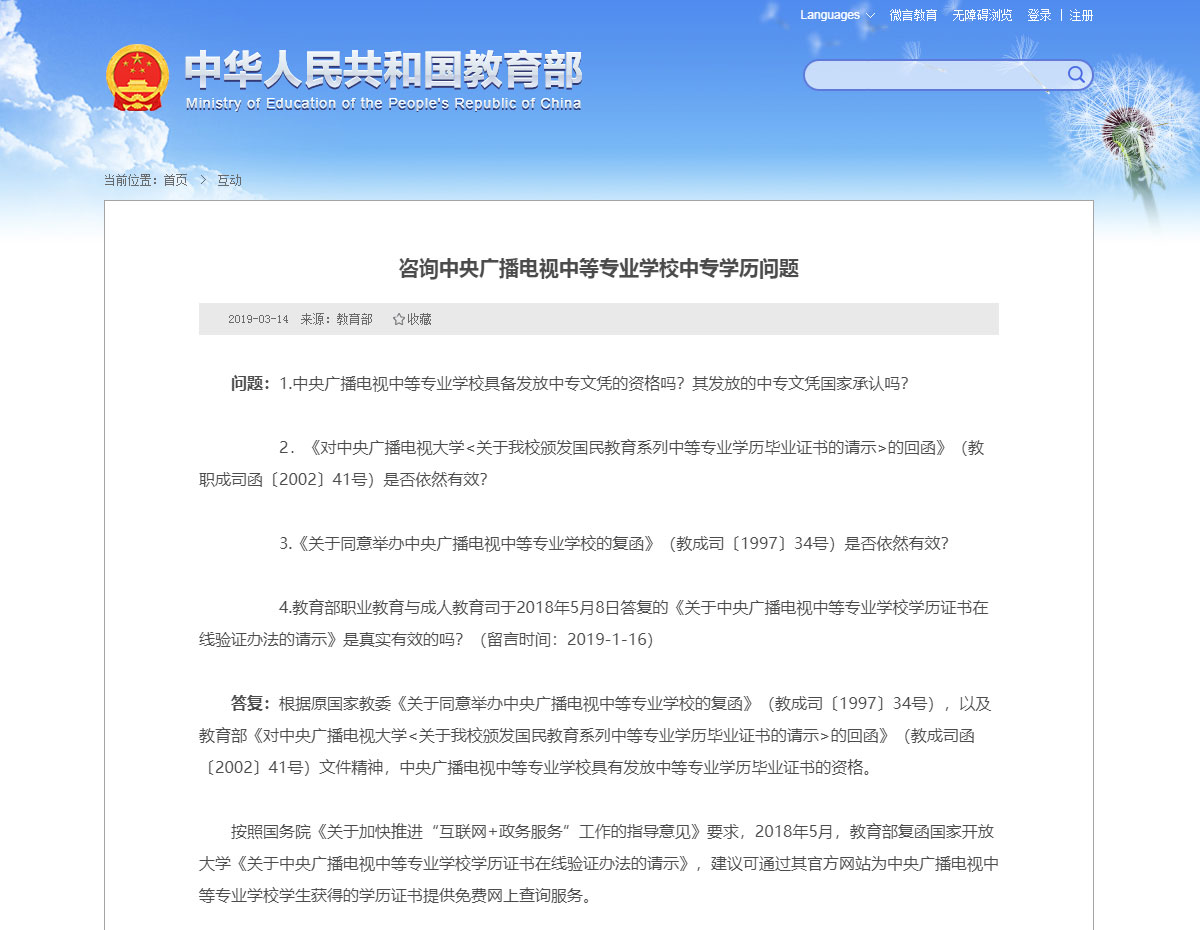
Task: Open 微言教育 from the top bar
Action: pos(912,15)
